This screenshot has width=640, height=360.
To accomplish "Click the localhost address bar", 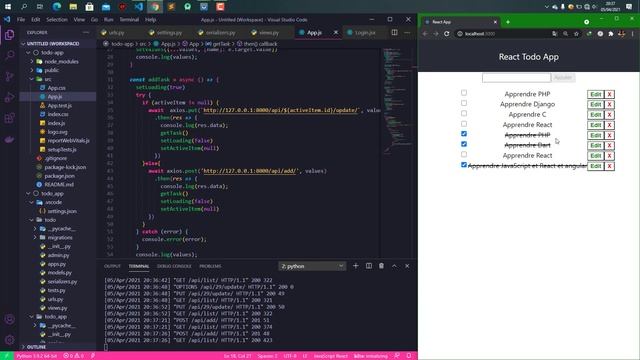I will [504, 34].
